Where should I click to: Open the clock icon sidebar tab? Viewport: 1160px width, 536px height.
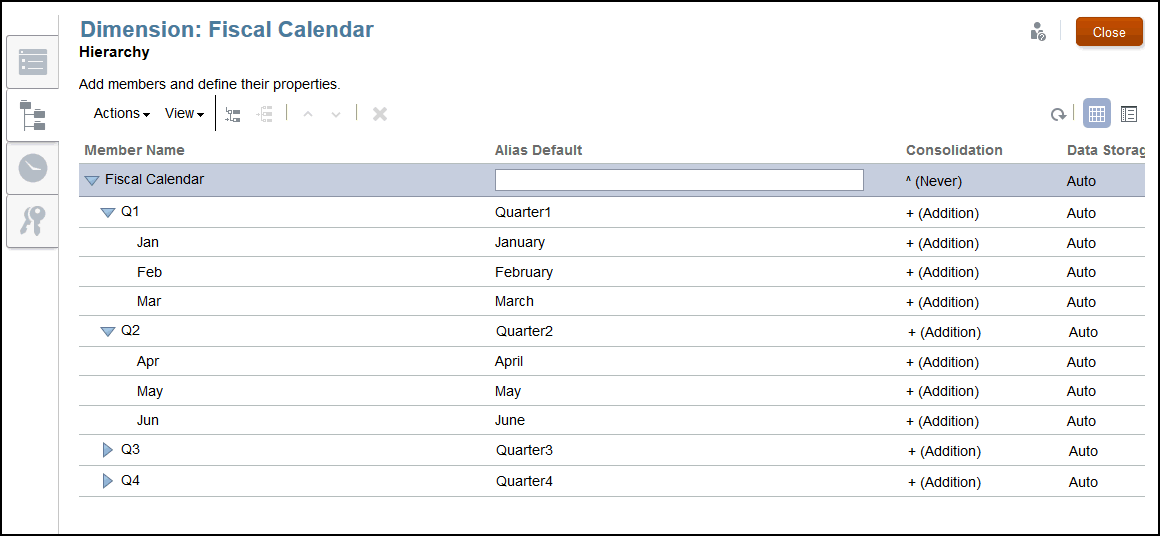[33, 168]
